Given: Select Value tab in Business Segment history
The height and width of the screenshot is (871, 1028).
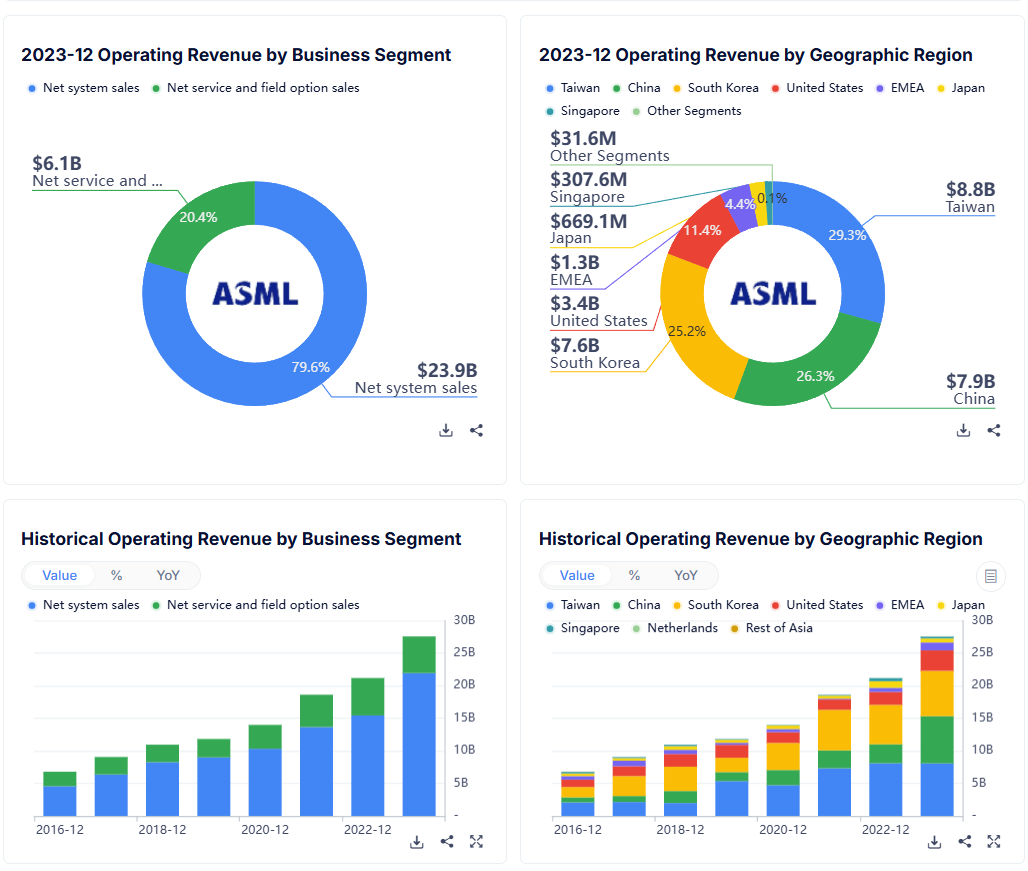Looking at the screenshot, I should 60,575.
